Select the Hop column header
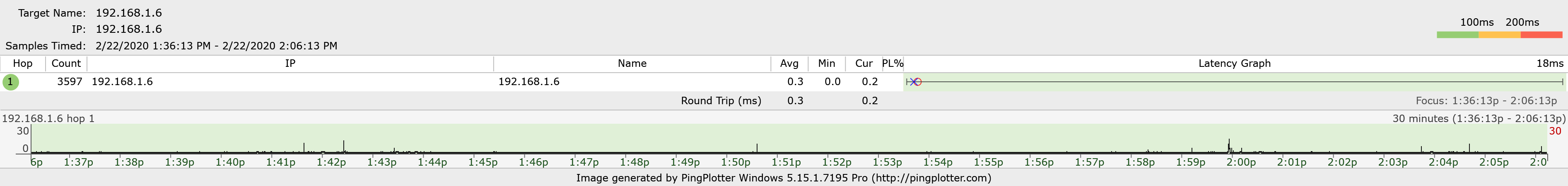This screenshot has width=1568, height=186. point(22,64)
